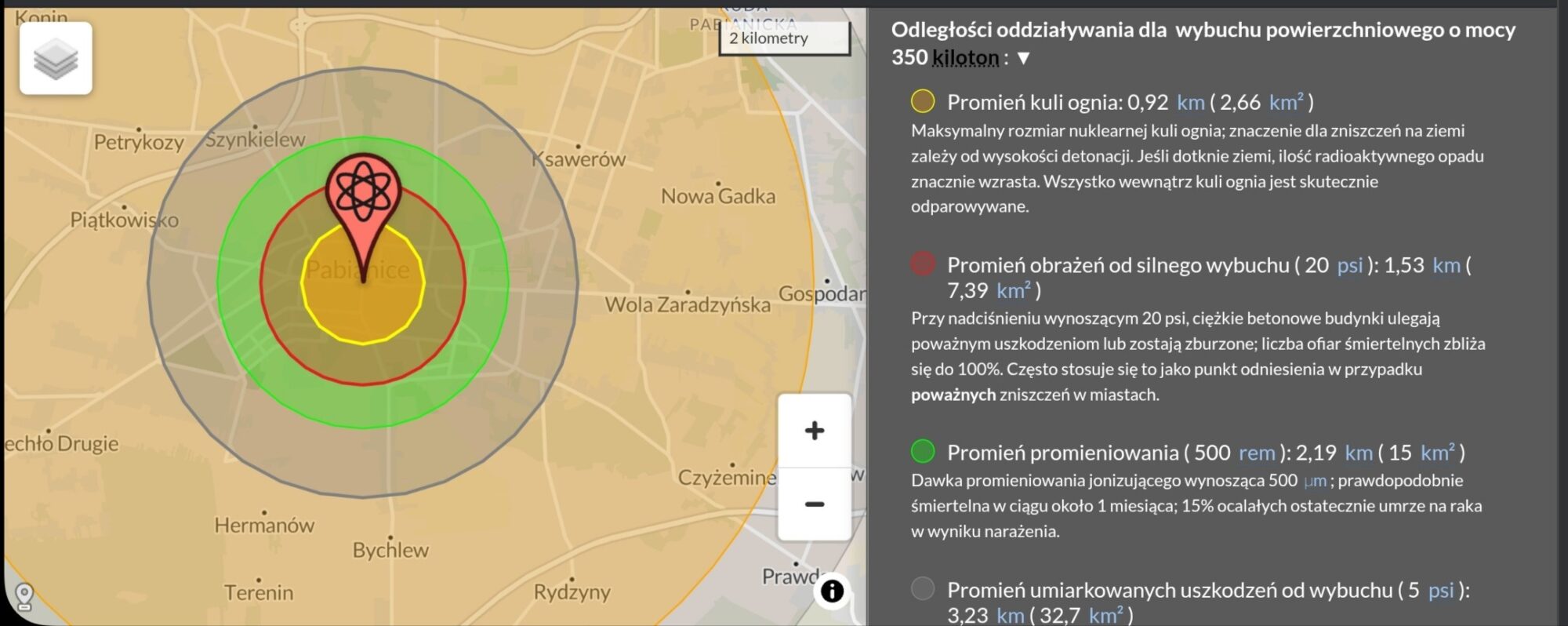This screenshot has width=1568, height=626.
Task: Click 'Wola Zaradzyńska' map label
Action: (x=688, y=304)
